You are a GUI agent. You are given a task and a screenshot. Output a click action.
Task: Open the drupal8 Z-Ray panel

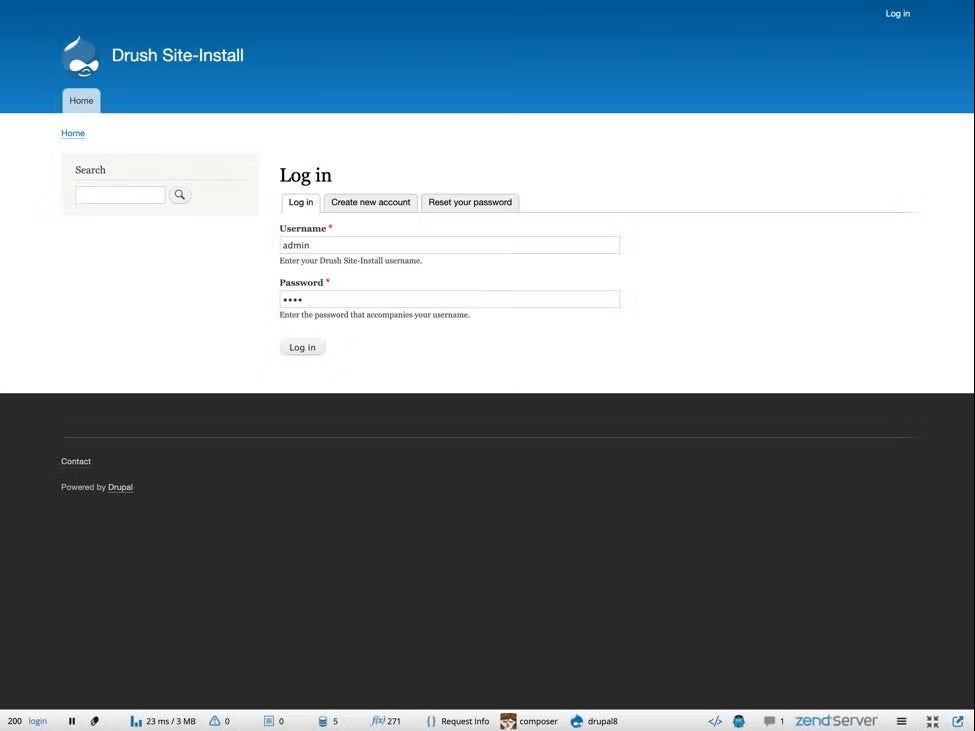pyautogui.click(x=594, y=721)
